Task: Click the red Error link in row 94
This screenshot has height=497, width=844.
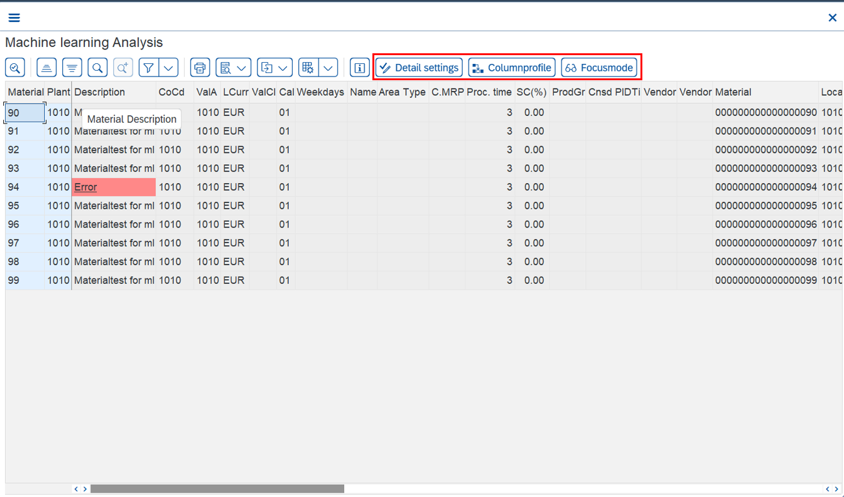Action: tap(86, 187)
